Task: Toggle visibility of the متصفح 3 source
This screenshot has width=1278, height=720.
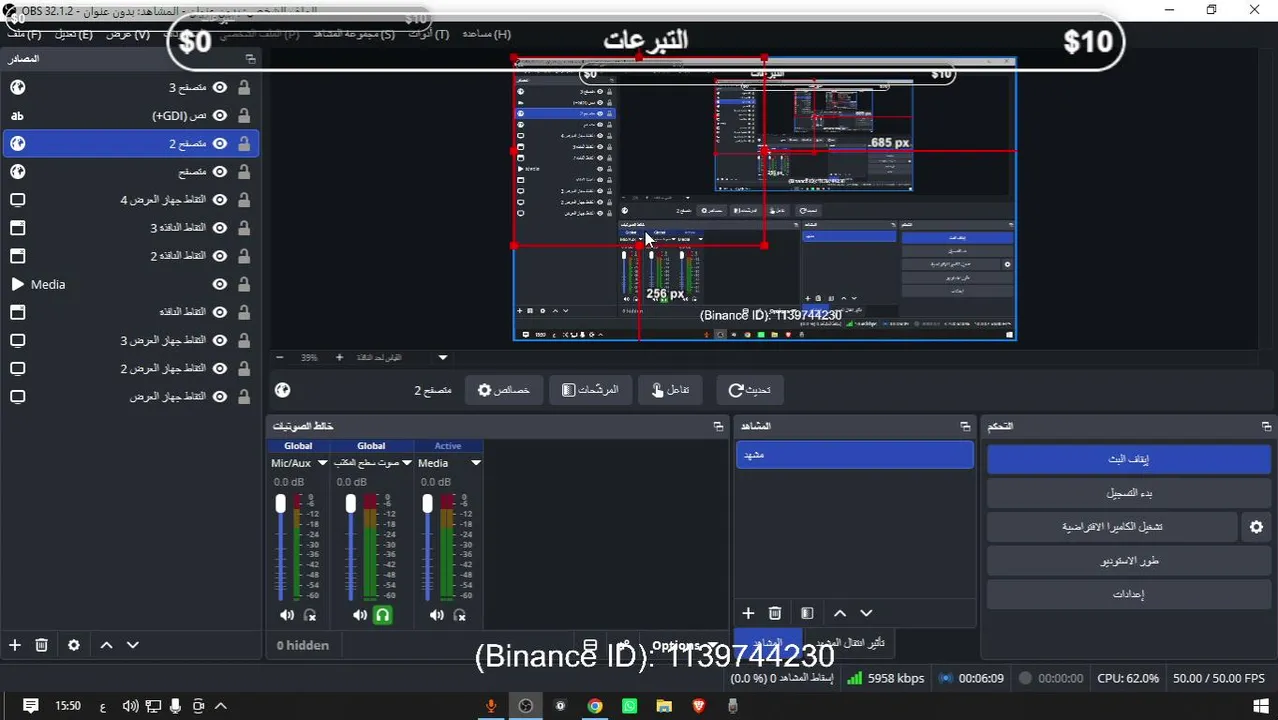Action: [x=220, y=87]
